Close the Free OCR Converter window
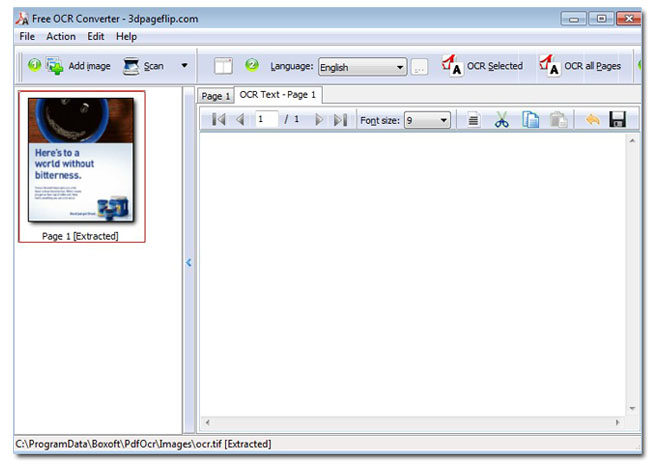This screenshot has width=650, height=470. 628,19
